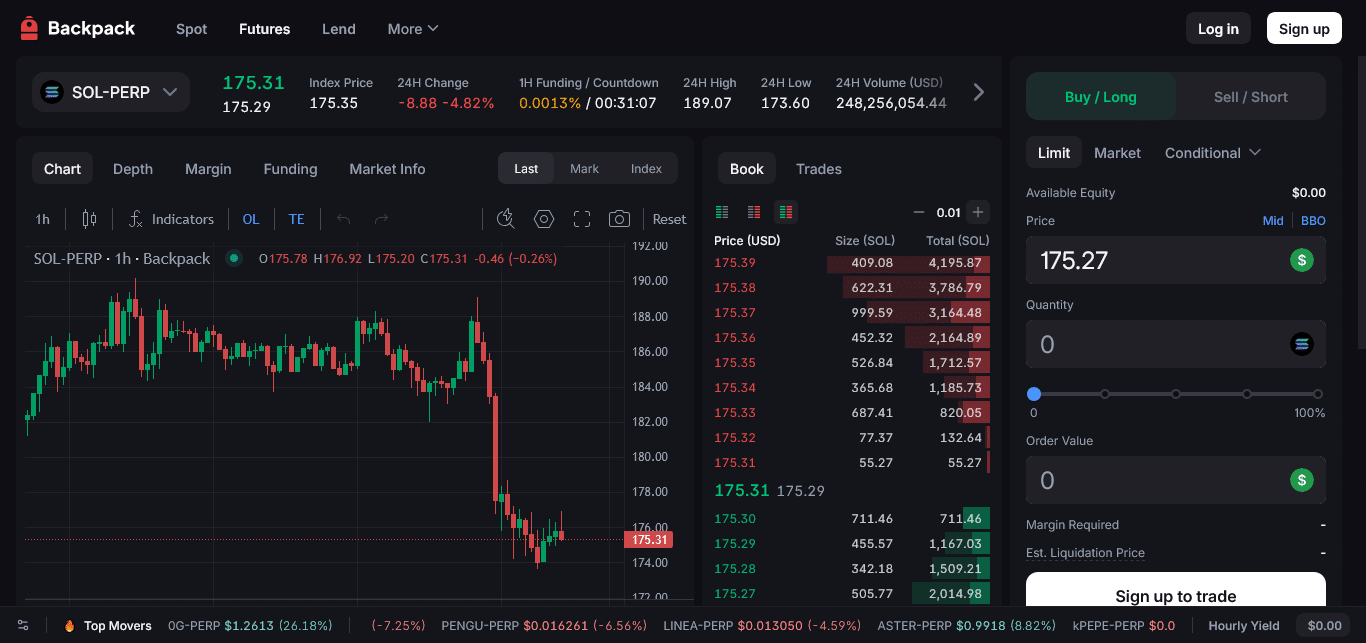Viewport: 1366px width, 643px height.
Task: Switch to the Trades tab
Action: [x=818, y=168]
